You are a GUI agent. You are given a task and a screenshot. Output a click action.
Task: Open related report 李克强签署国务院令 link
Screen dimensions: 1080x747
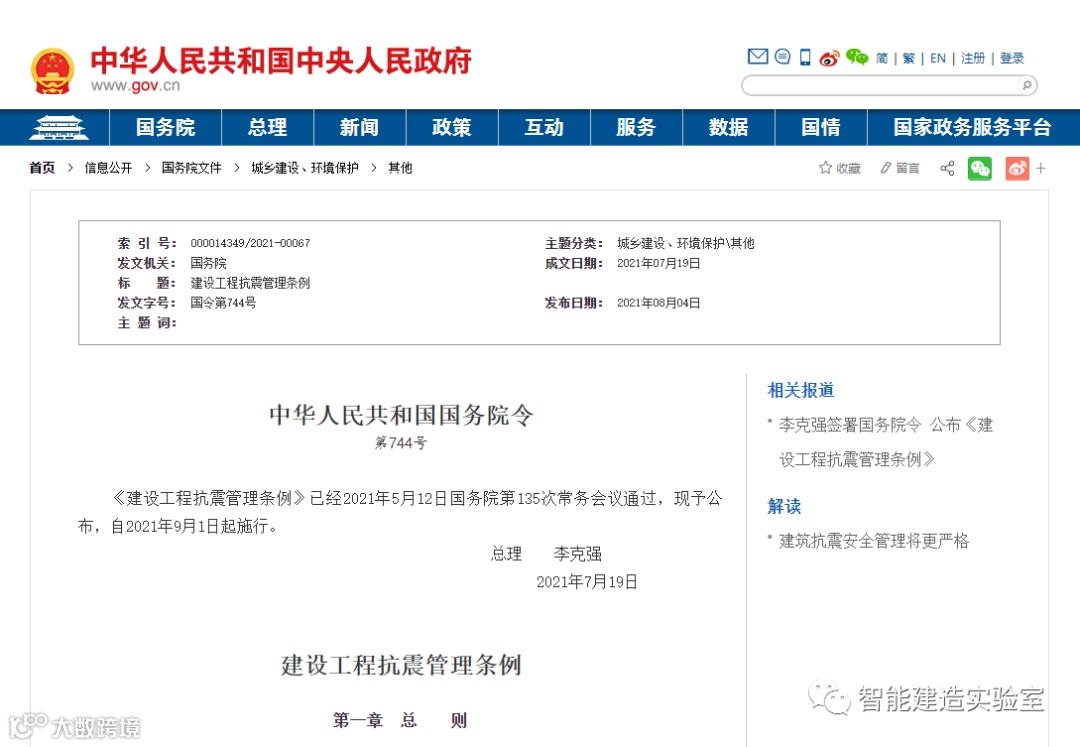(886, 442)
